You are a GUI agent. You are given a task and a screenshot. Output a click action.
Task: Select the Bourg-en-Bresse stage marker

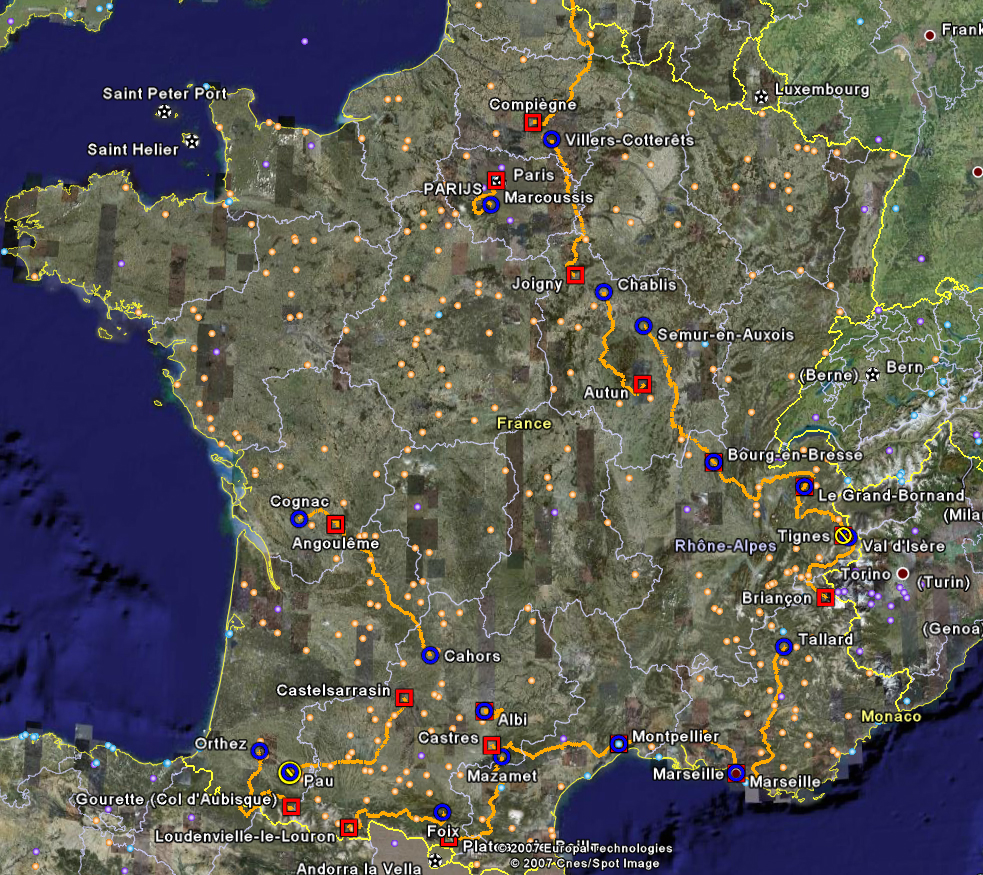coord(713,462)
